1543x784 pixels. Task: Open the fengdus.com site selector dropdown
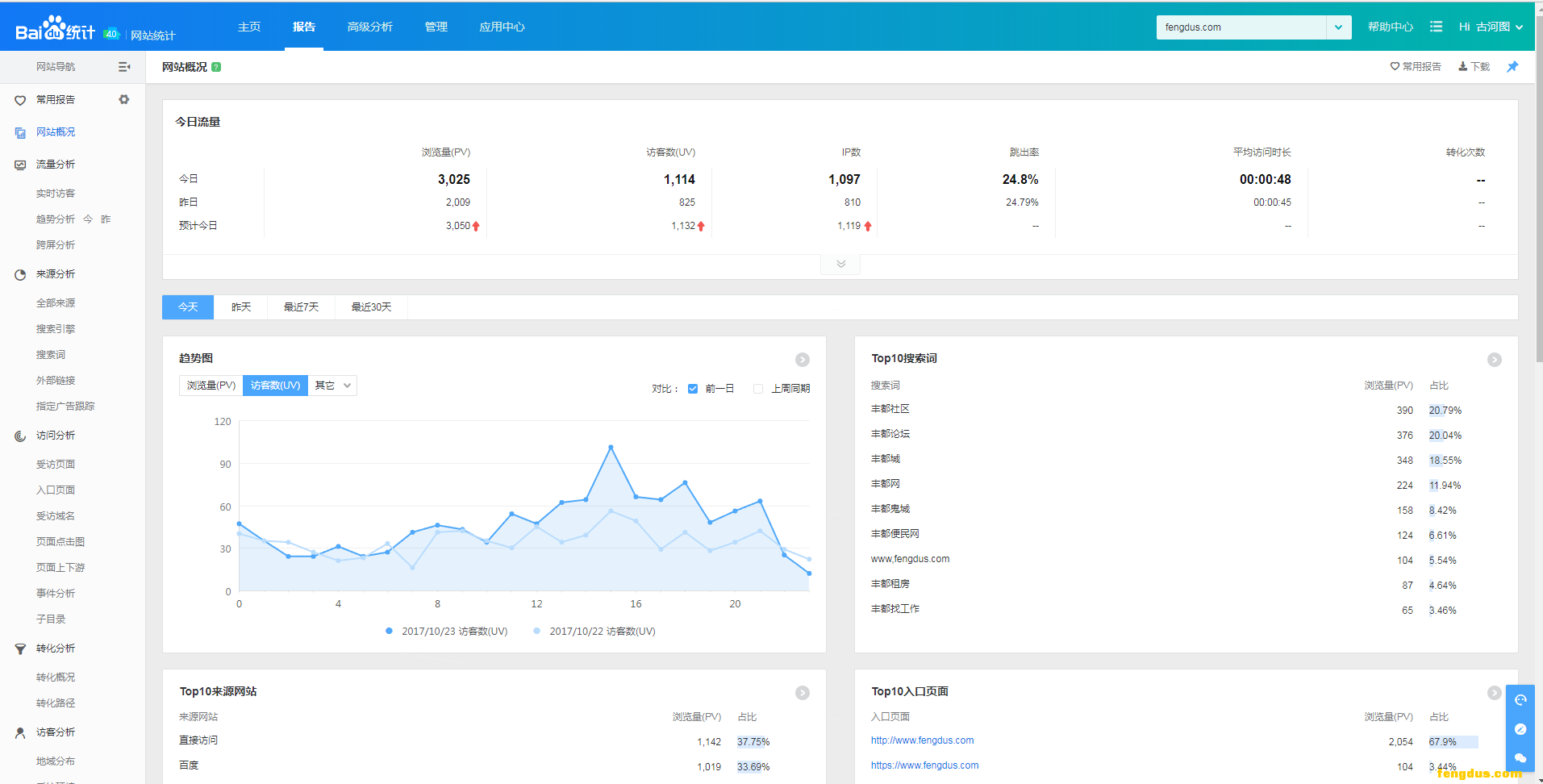tap(1338, 27)
